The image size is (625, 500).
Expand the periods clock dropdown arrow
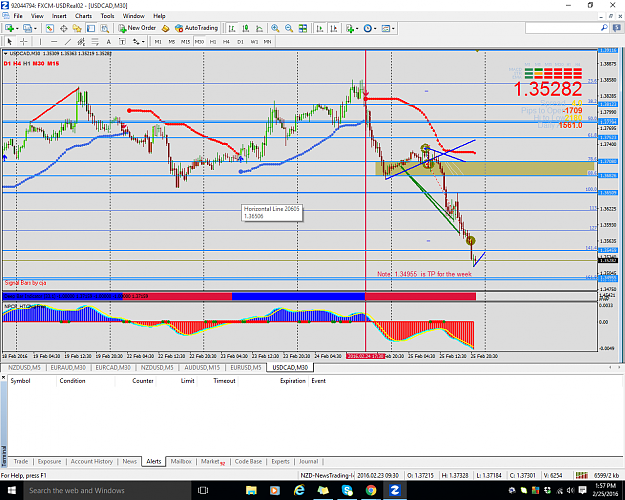pyautogui.click(x=375, y=29)
